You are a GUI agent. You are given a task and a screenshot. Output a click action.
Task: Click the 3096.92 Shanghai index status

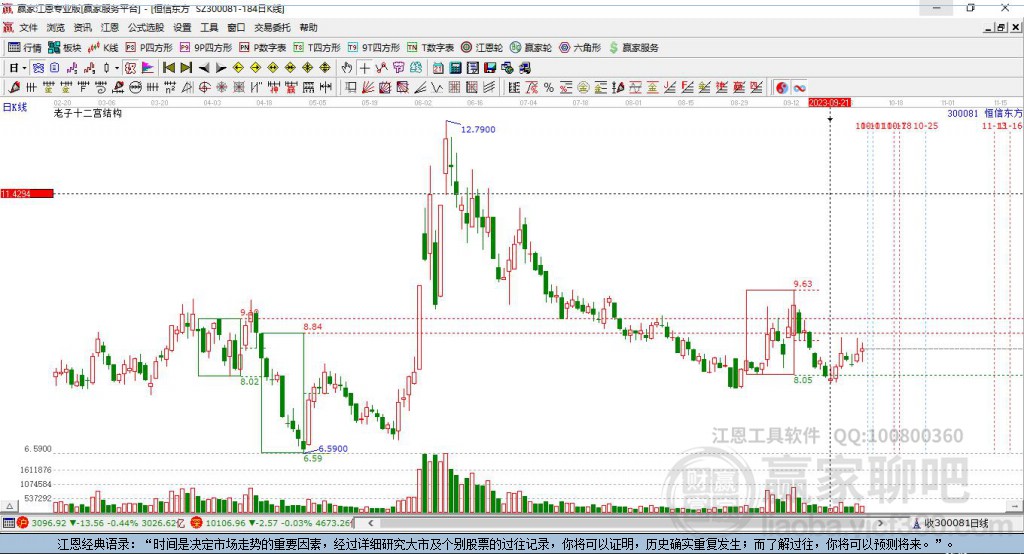pyautogui.click(x=49, y=523)
